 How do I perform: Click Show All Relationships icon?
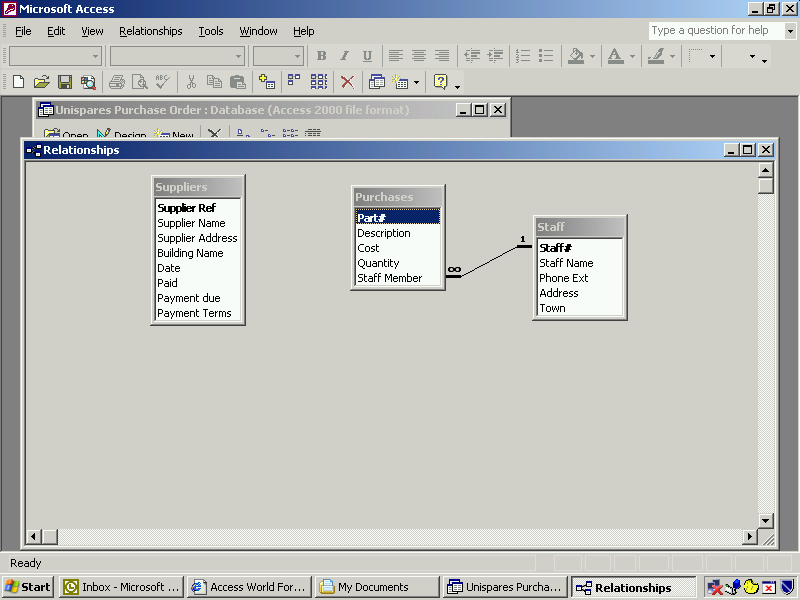pos(318,82)
